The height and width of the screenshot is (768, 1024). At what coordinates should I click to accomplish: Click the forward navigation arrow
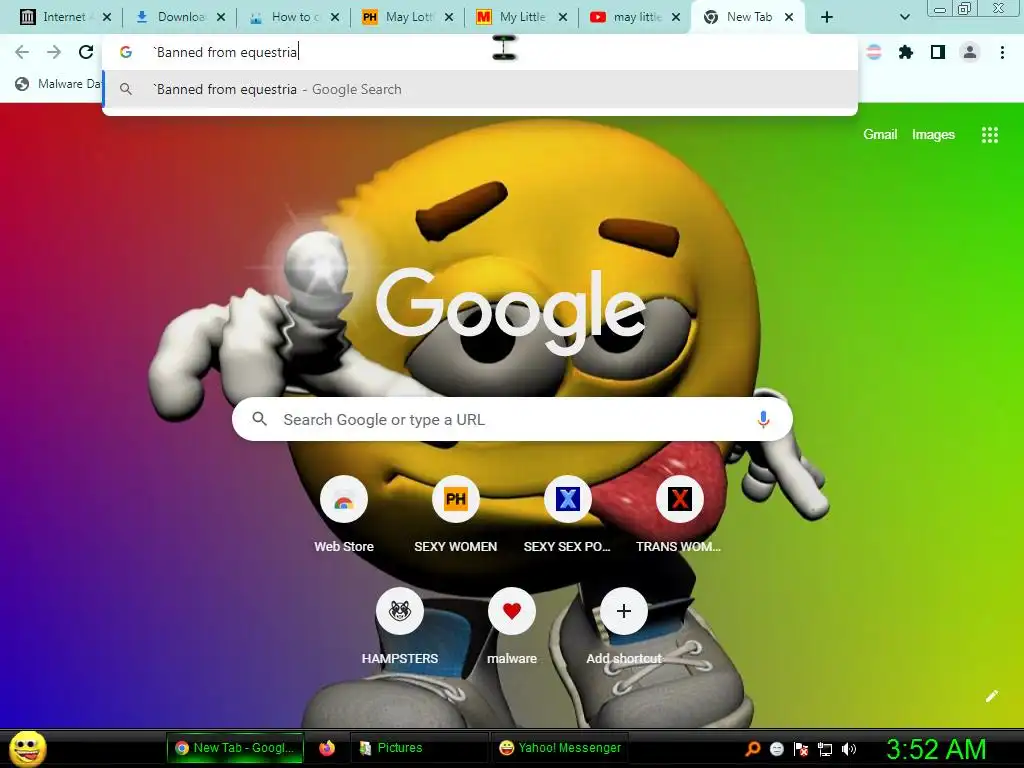(54, 52)
